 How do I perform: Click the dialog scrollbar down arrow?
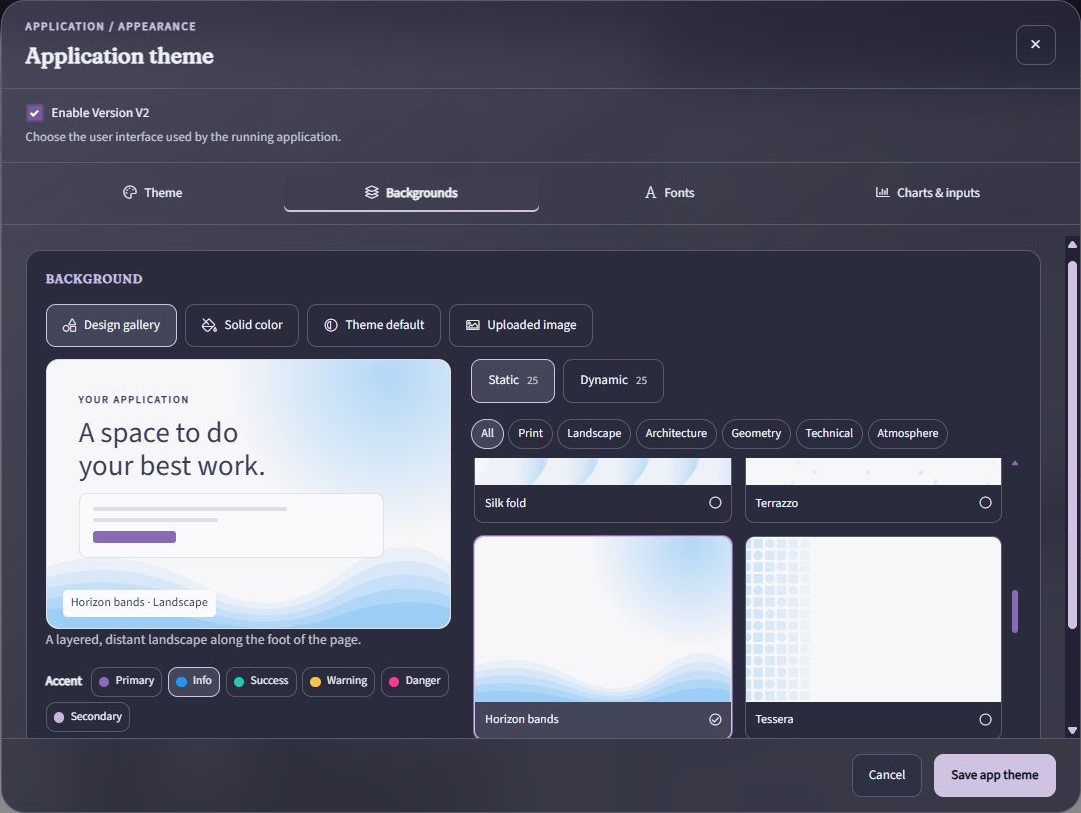tap(1072, 730)
